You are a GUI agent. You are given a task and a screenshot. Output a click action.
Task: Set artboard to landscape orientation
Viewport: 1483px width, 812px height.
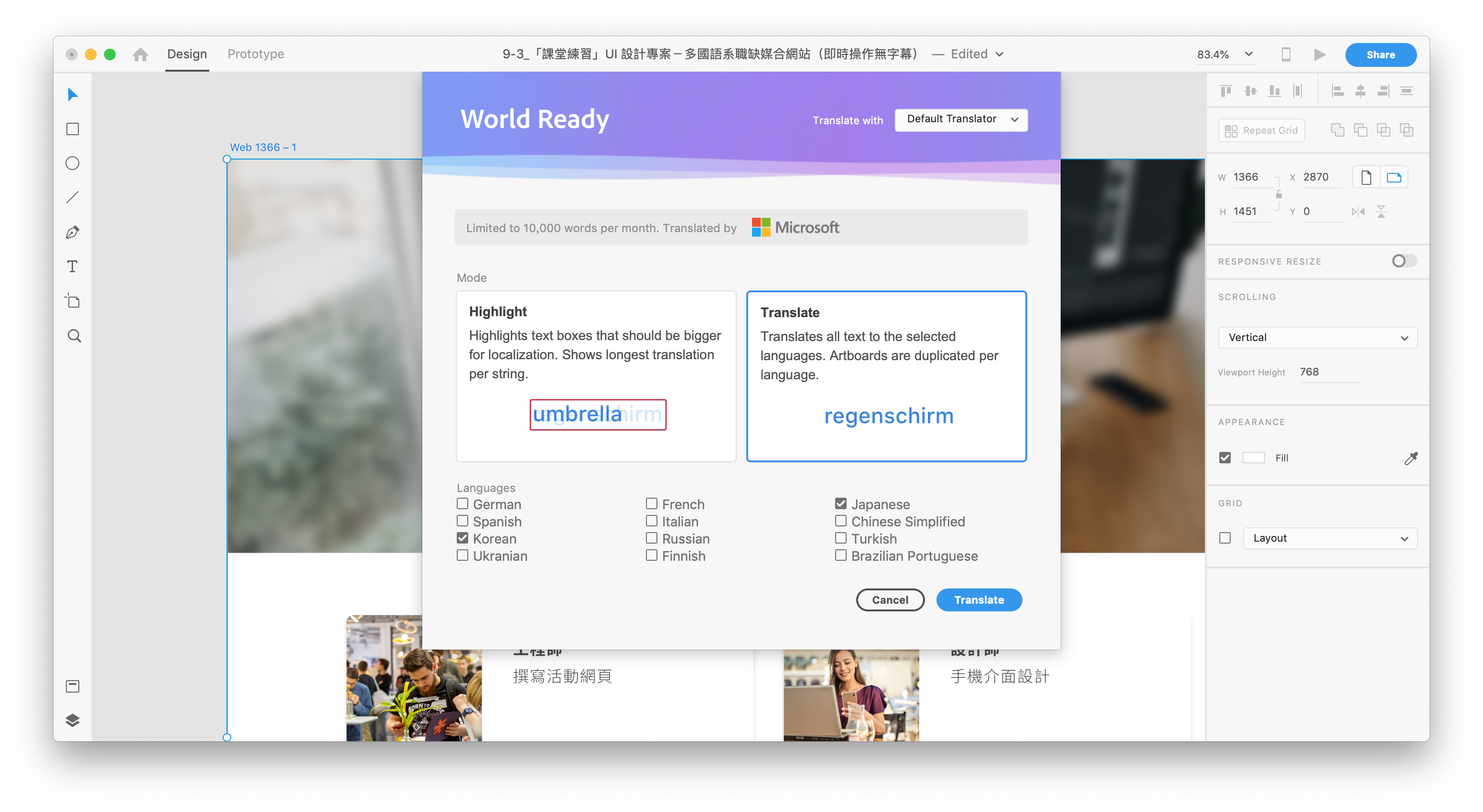(x=1394, y=177)
